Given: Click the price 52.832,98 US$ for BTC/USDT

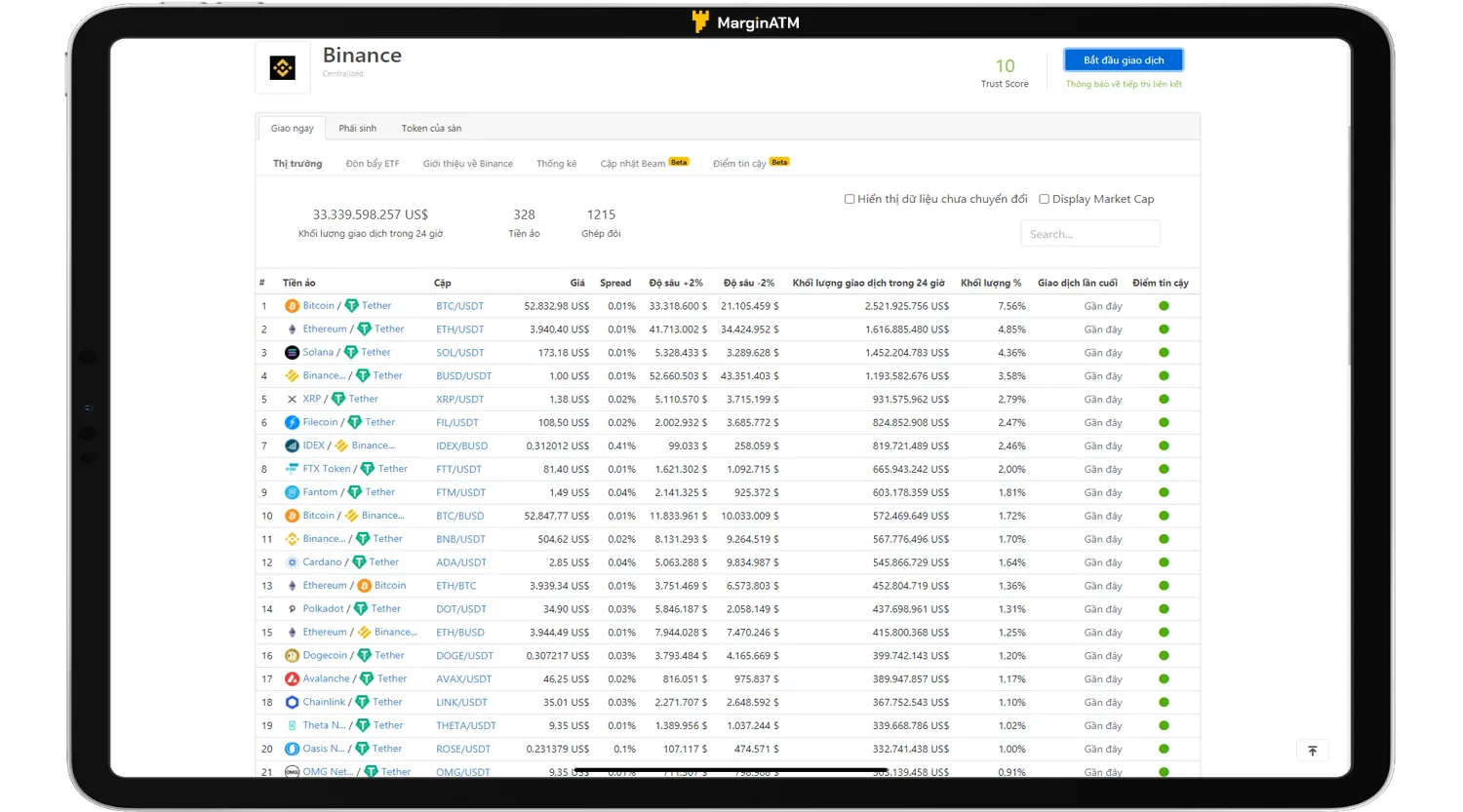Looking at the screenshot, I should pos(556,306).
